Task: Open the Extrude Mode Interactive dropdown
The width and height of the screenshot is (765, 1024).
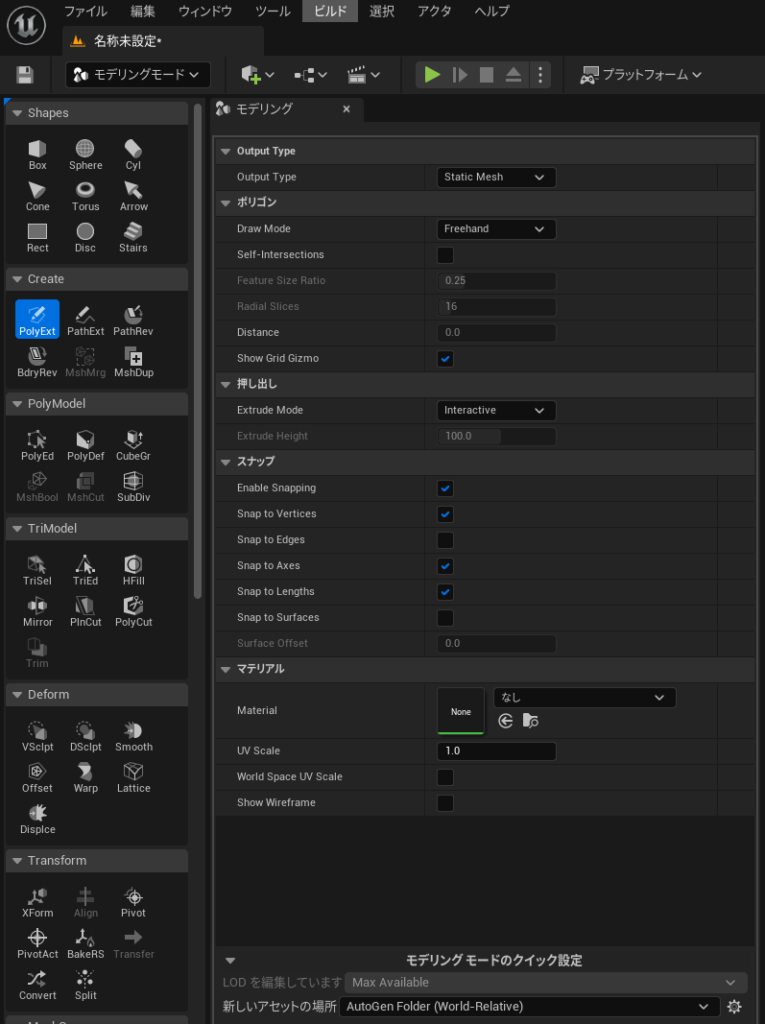Action: 496,410
